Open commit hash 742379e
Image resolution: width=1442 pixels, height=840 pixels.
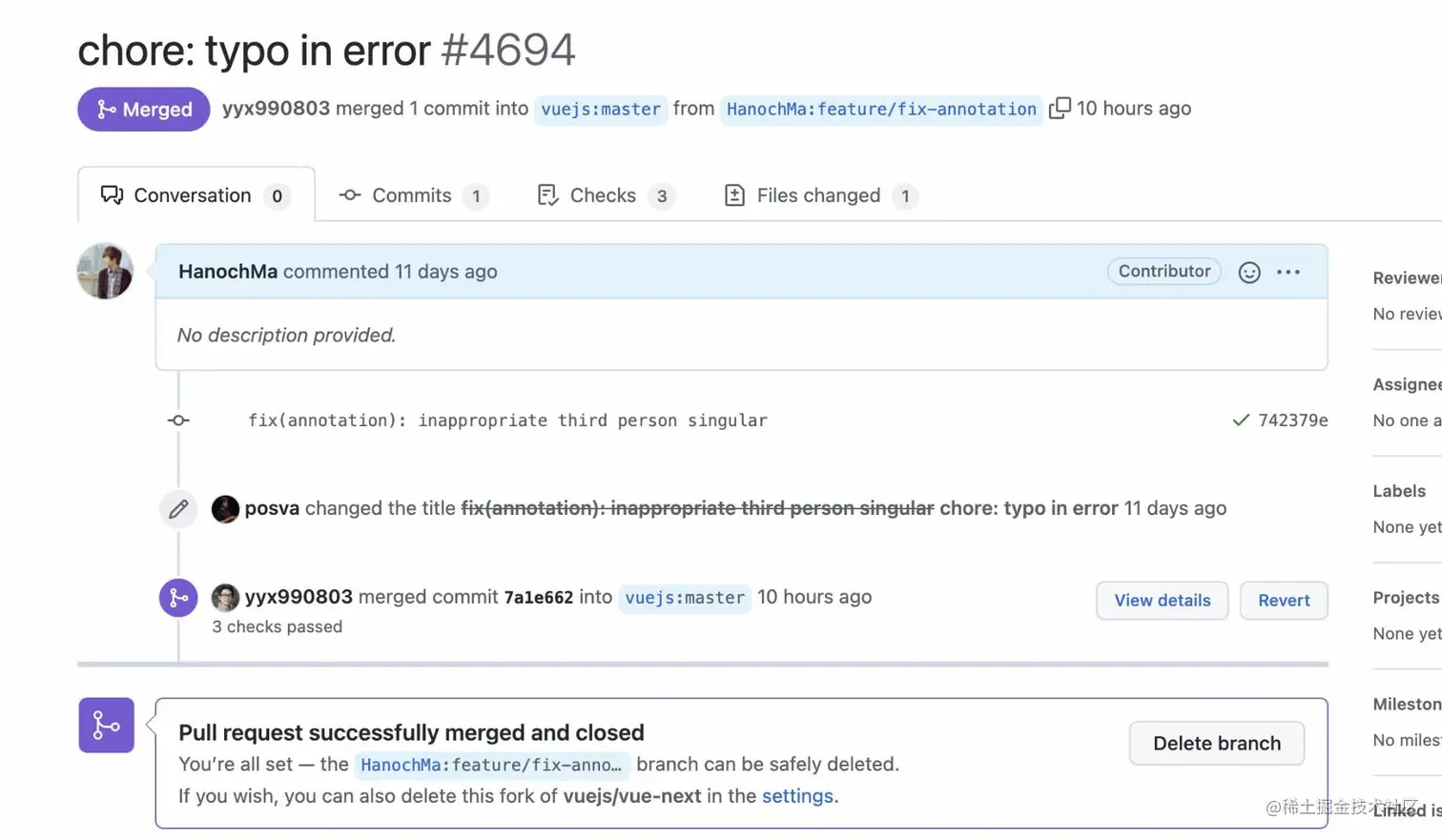[1293, 420]
